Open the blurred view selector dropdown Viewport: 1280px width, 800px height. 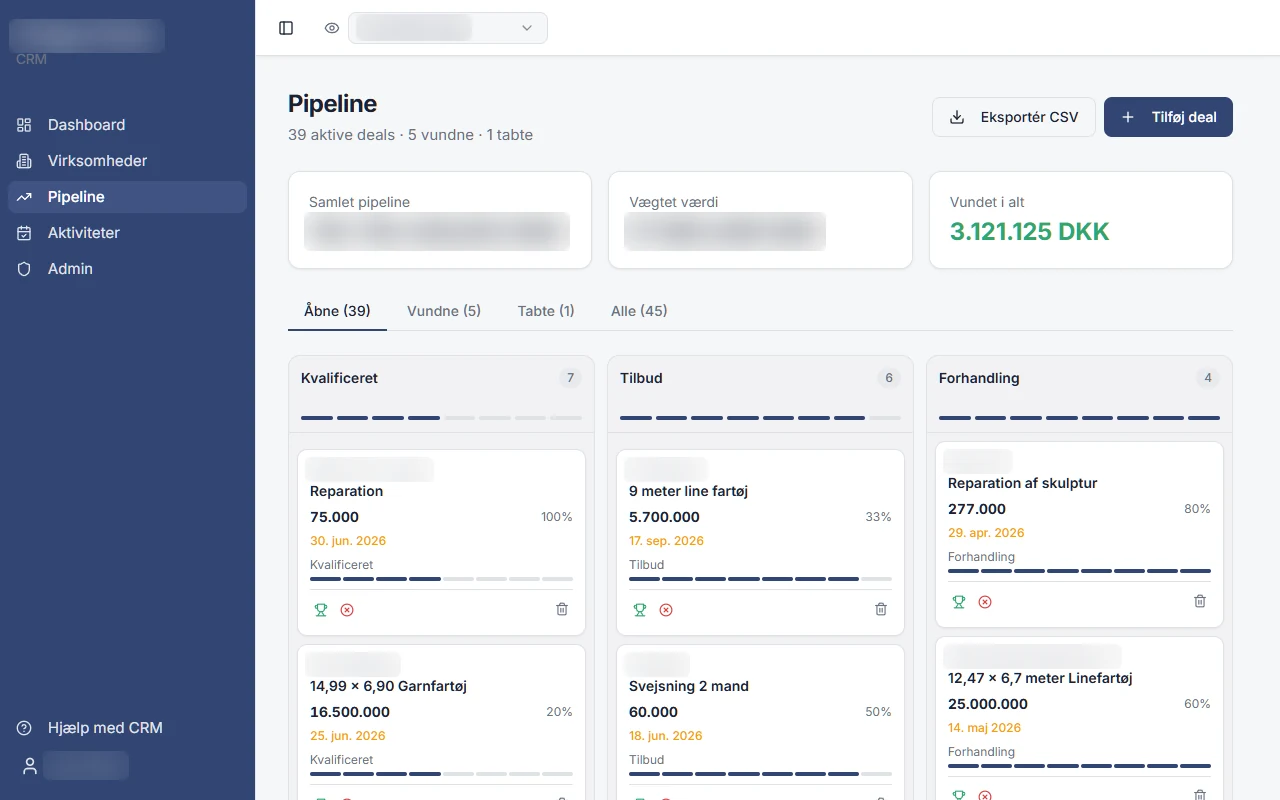448,28
